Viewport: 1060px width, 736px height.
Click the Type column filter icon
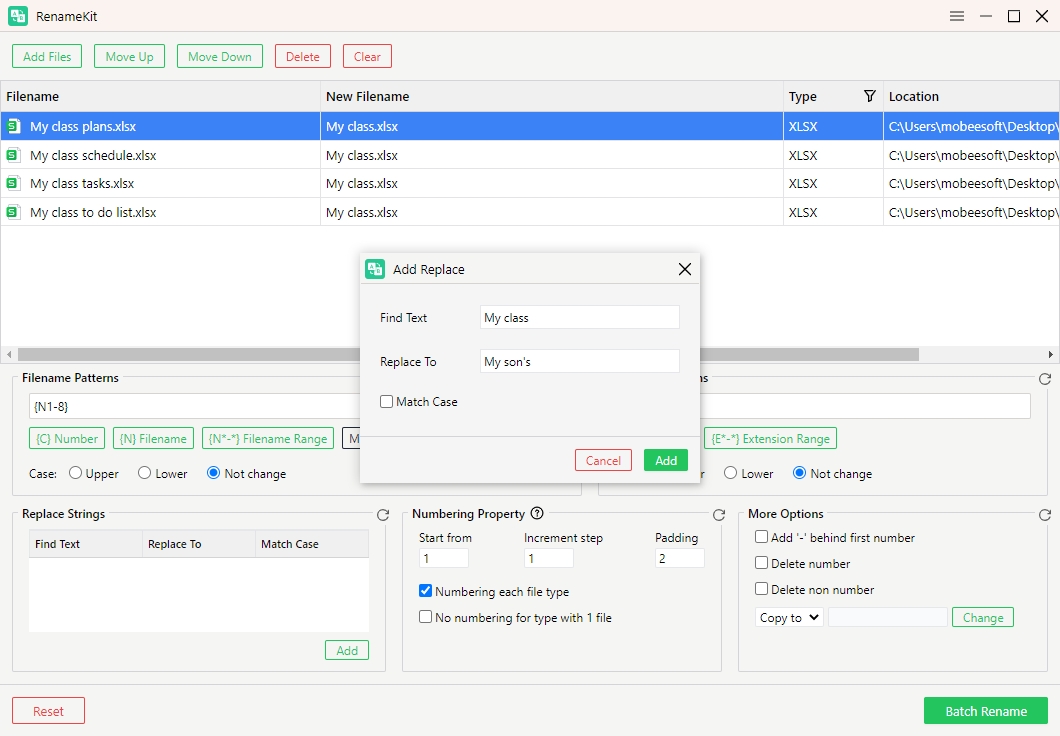pos(869,96)
